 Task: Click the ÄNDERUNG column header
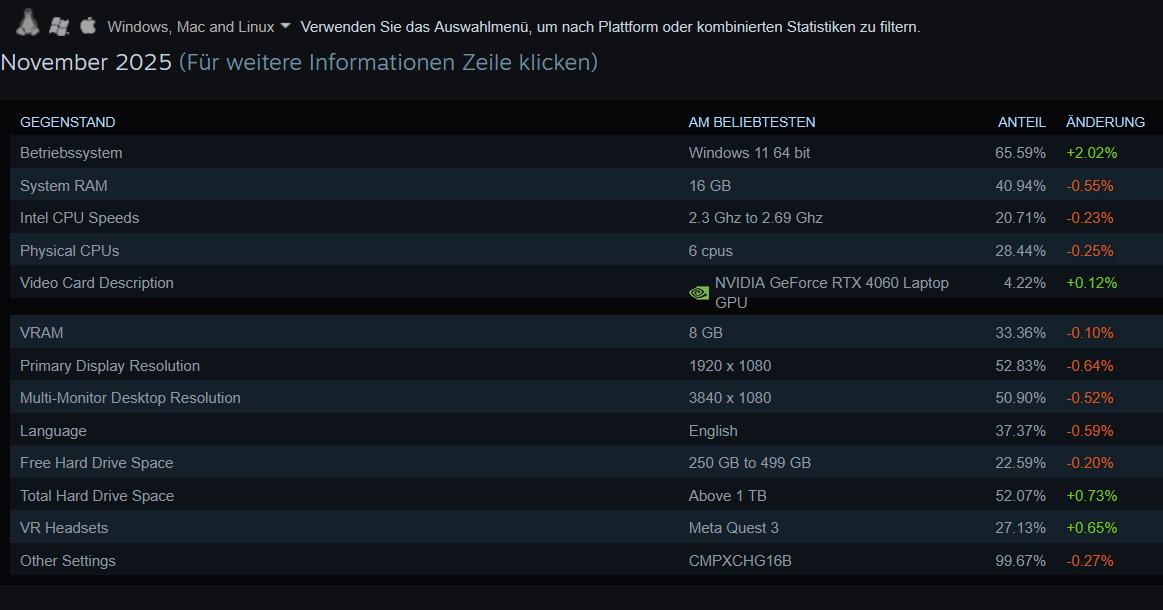pos(1105,122)
